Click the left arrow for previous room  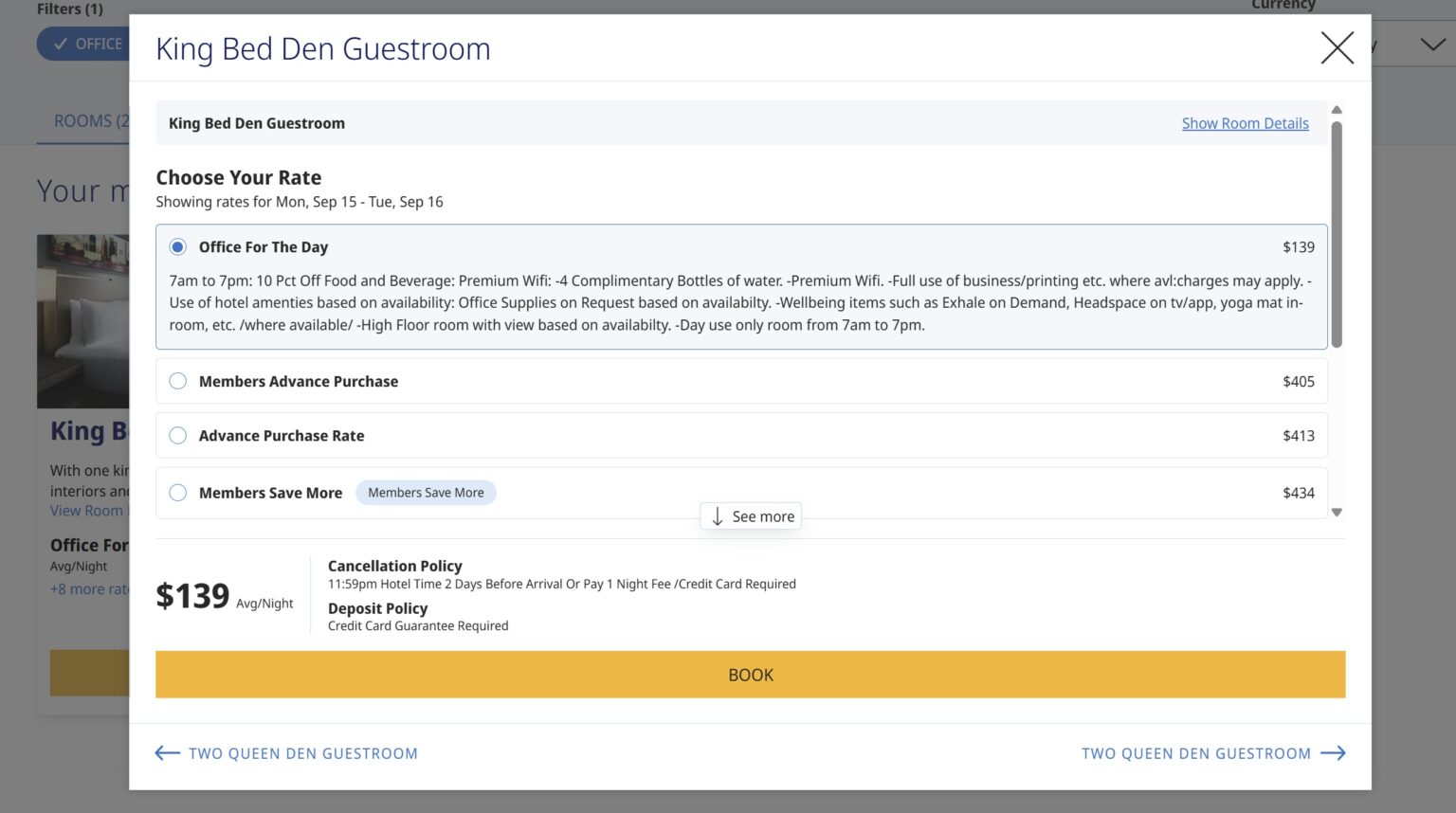(x=168, y=753)
